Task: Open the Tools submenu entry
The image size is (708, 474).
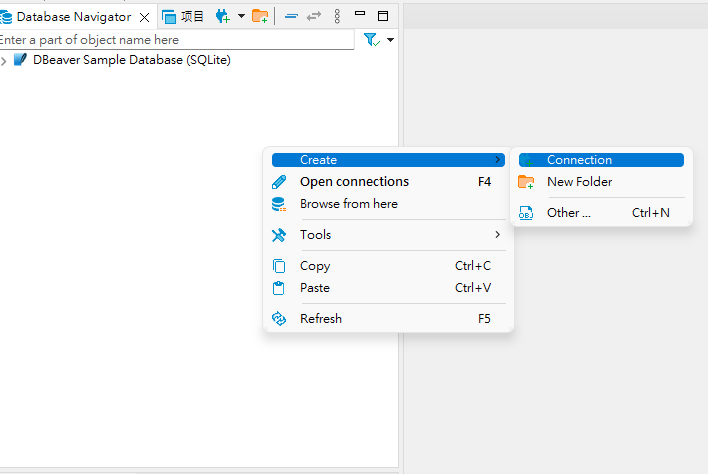Action: 388,235
